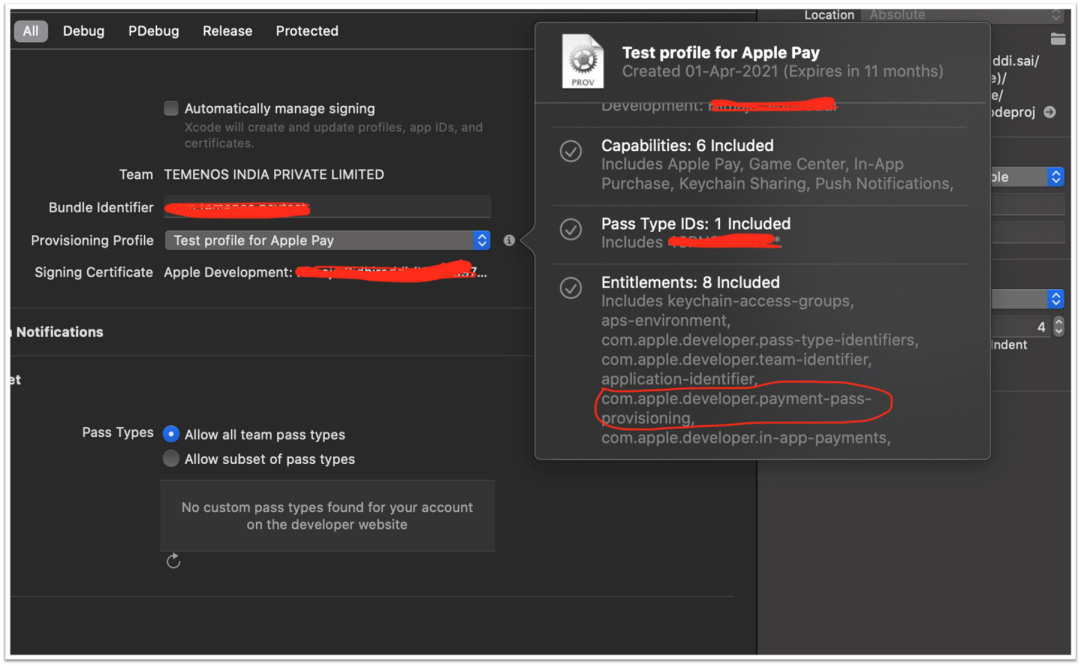Image resolution: width=1081 pixels, height=666 pixels.
Task: Click the Pass Type IDs checkmark icon
Action: coord(570,230)
